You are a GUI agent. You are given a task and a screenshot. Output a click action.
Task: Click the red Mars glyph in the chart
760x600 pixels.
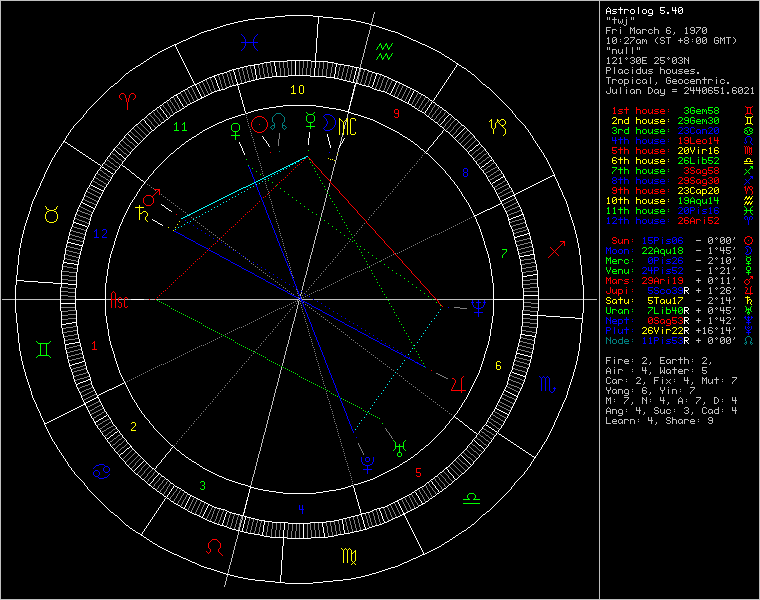point(153,195)
